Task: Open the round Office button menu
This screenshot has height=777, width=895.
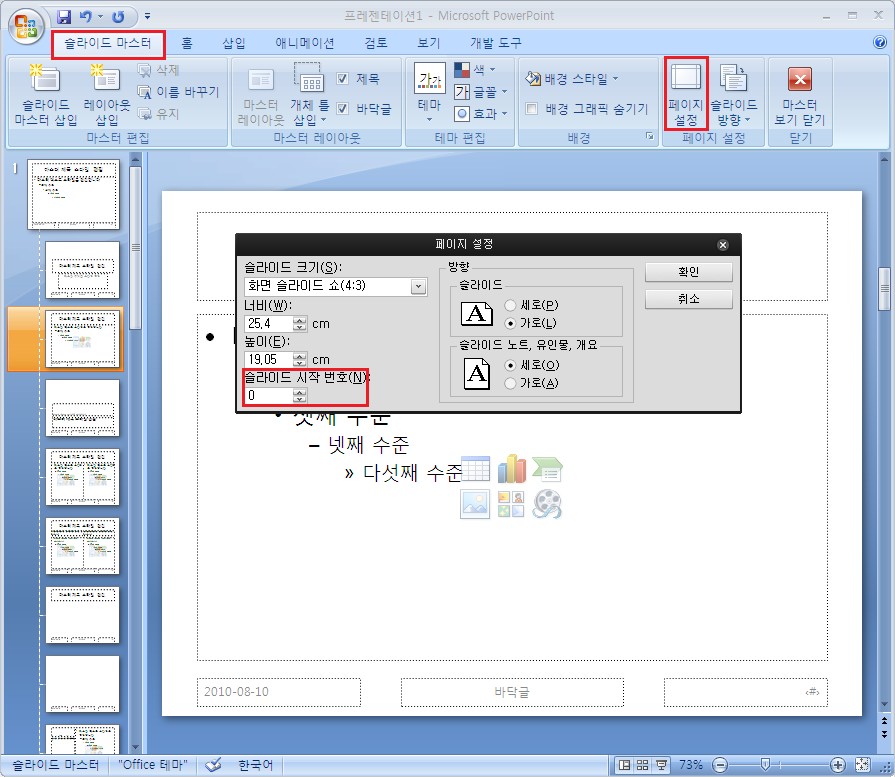Action: coord(26,25)
